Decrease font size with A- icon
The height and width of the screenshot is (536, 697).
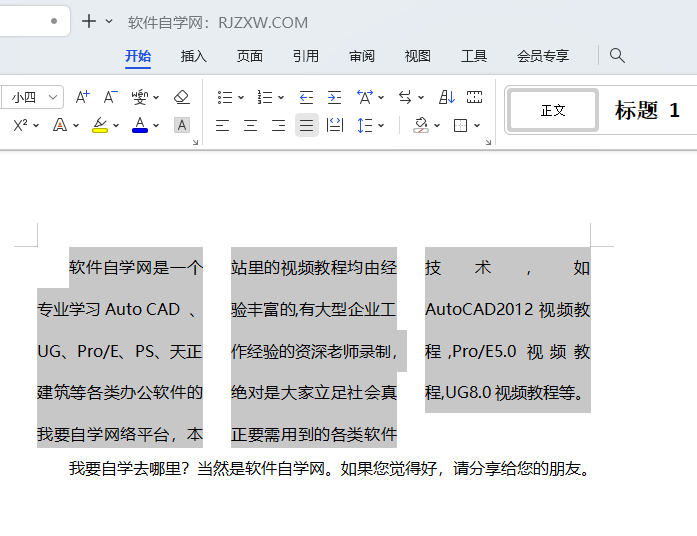110,97
